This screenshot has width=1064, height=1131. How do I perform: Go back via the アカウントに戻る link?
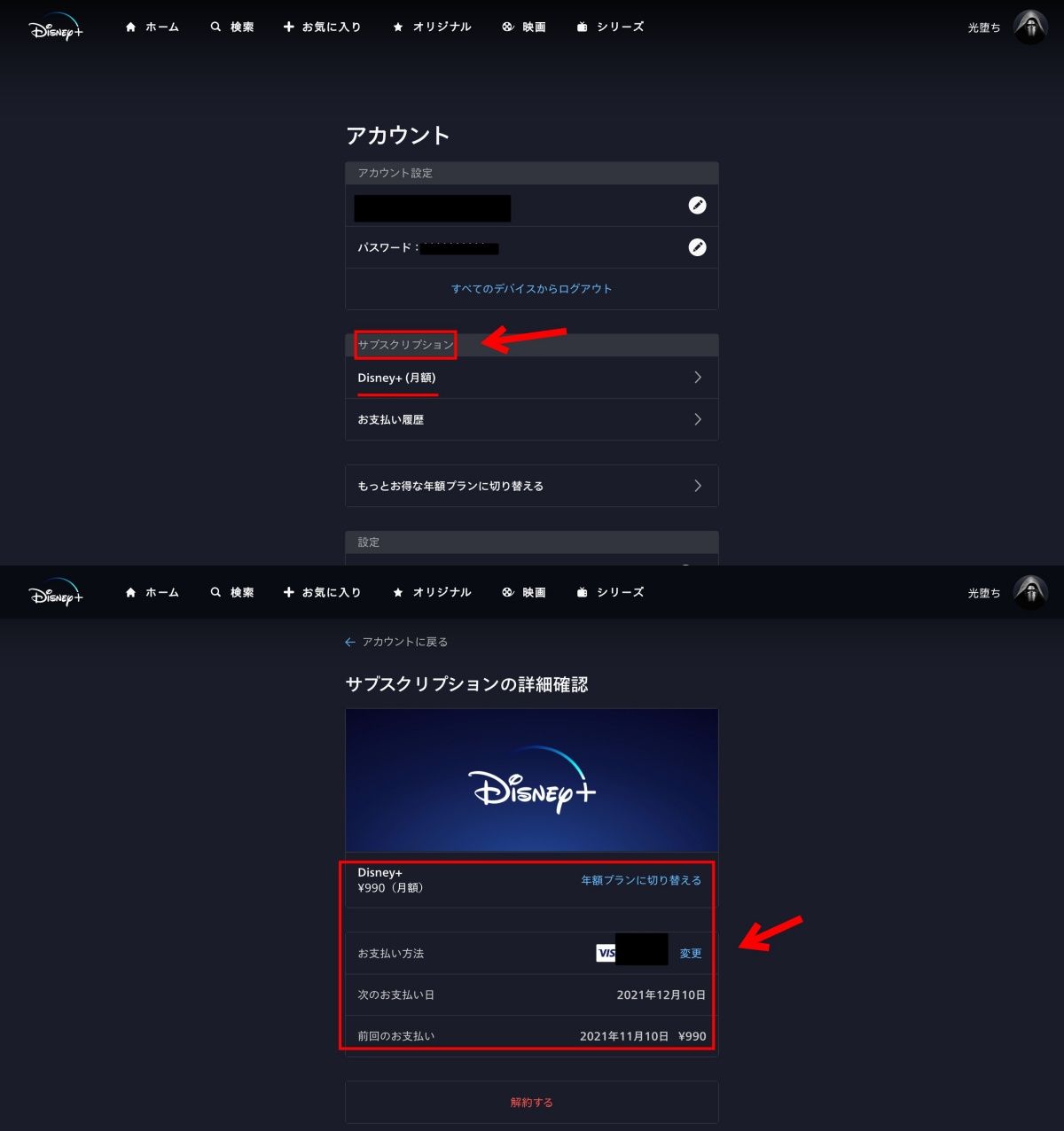(x=396, y=642)
